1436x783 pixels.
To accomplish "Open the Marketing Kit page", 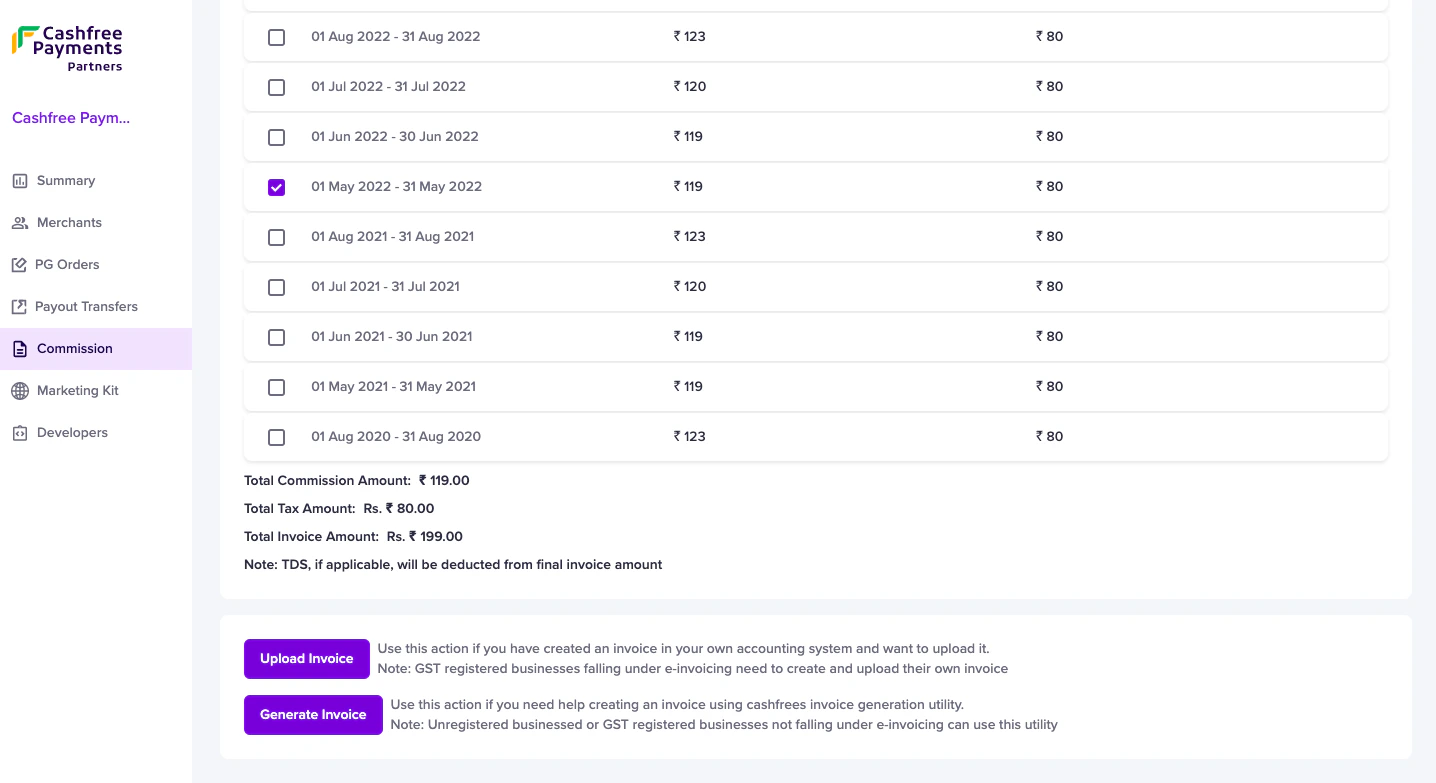I will click(x=78, y=391).
